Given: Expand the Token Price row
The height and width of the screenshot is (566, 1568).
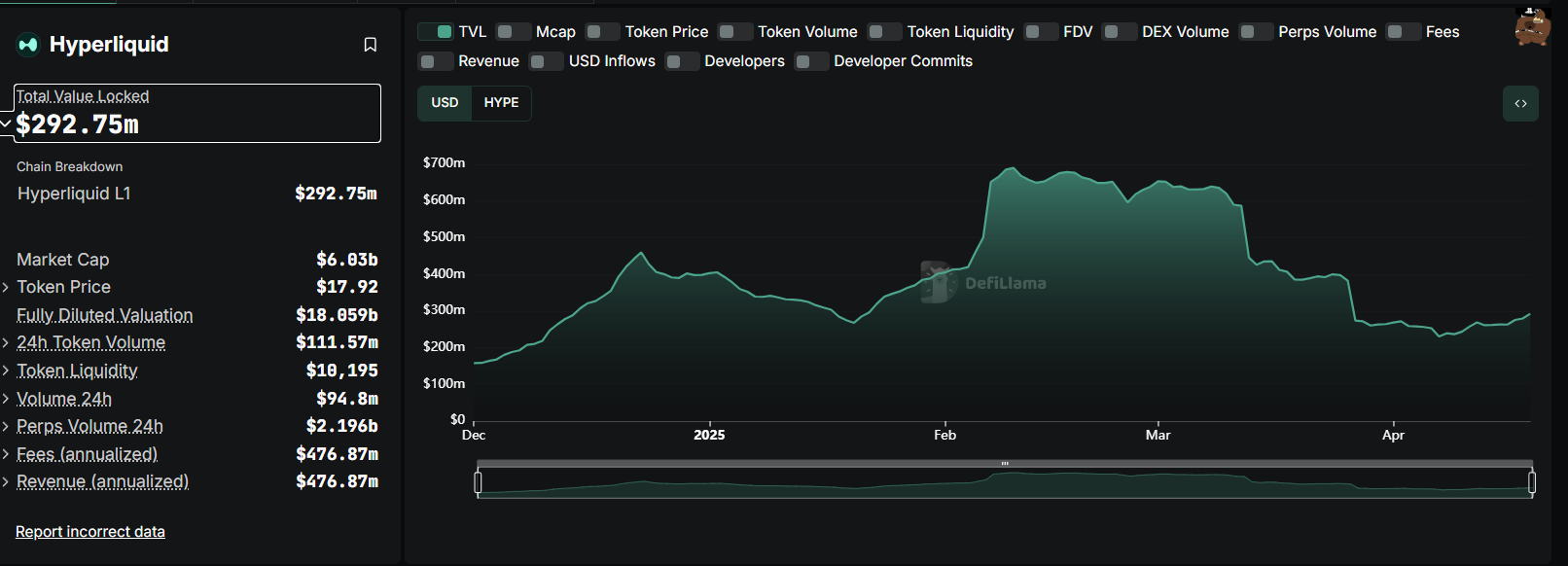Looking at the screenshot, I should click(x=6, y=287).
